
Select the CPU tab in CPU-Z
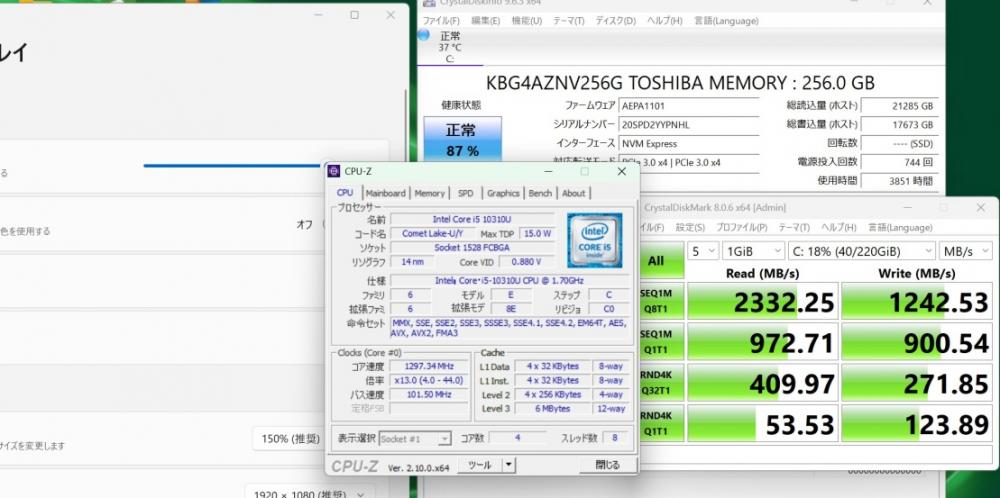pos(345,193)
